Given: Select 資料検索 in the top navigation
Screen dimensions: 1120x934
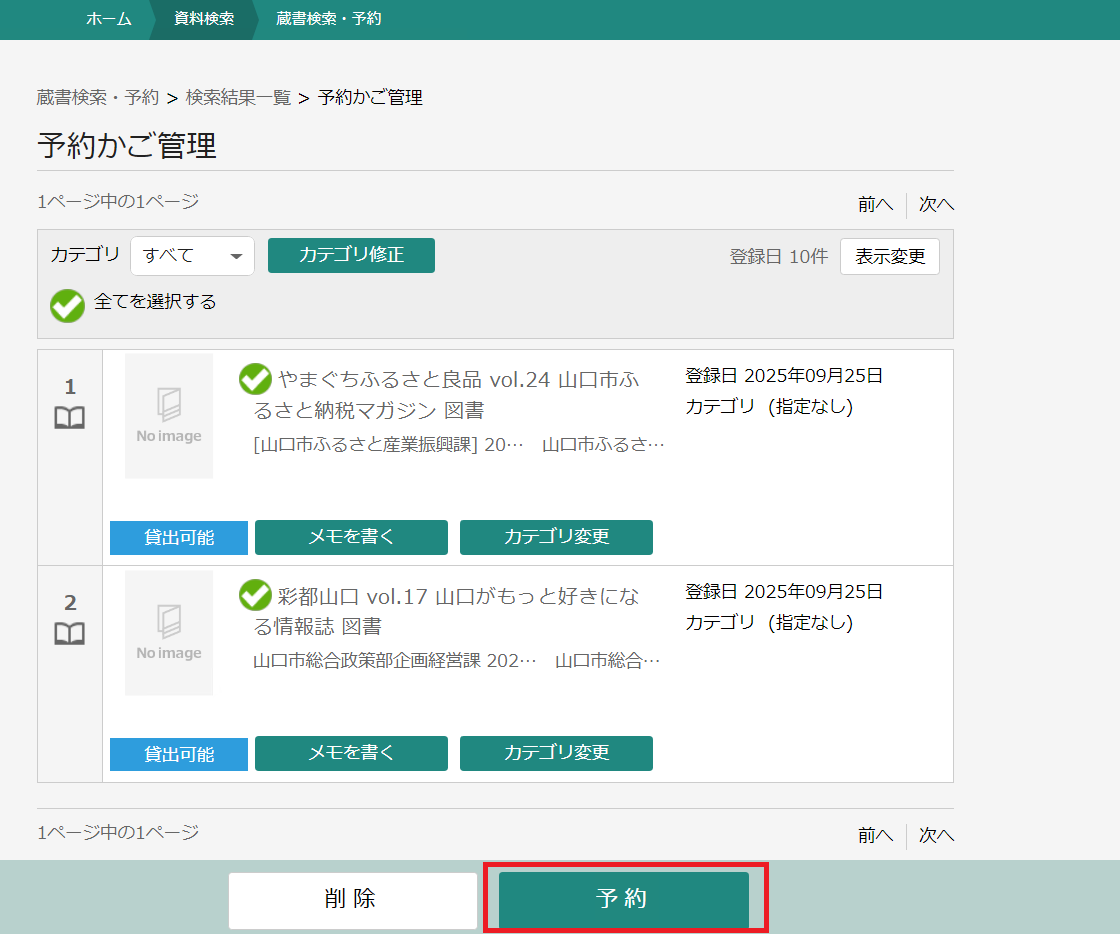Looking at the screenshot, I should click(204, 19).
